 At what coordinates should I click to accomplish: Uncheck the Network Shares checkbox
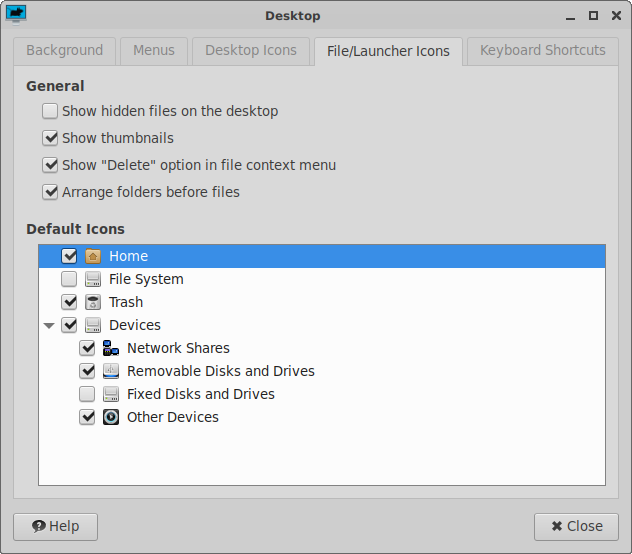(87, 348)
